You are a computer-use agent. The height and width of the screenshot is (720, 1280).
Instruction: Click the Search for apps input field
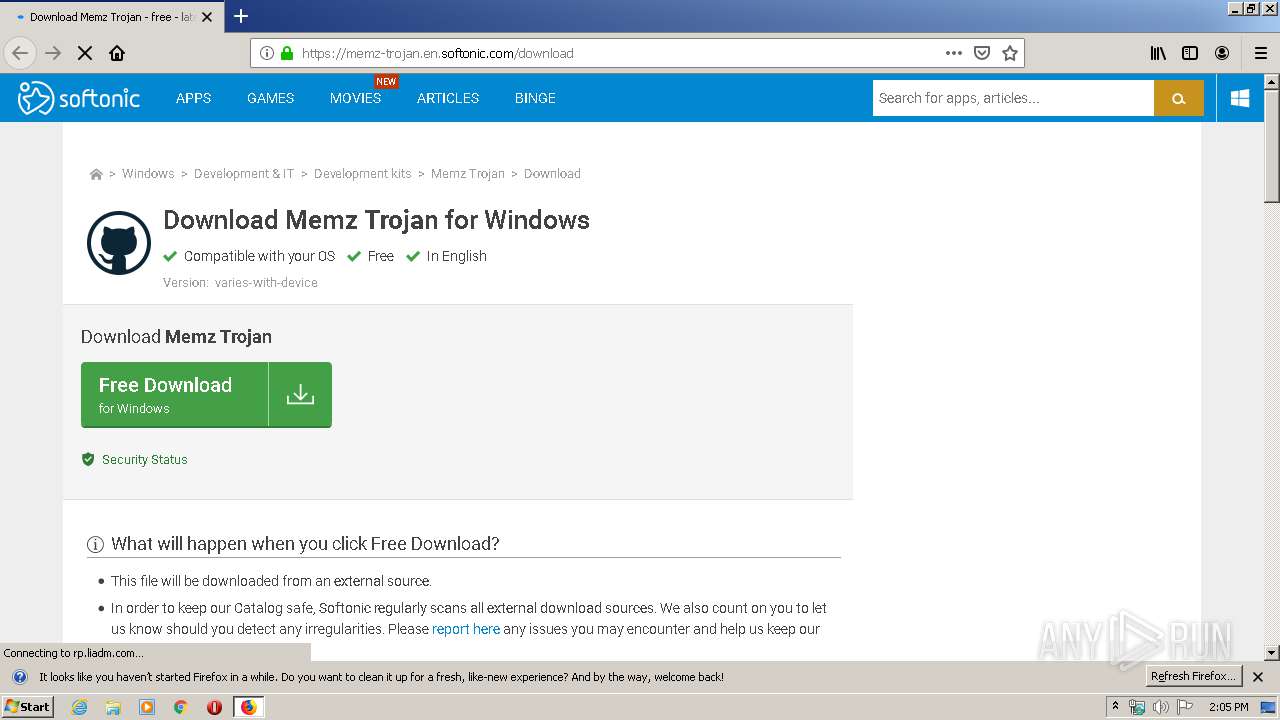point(1013,98)
